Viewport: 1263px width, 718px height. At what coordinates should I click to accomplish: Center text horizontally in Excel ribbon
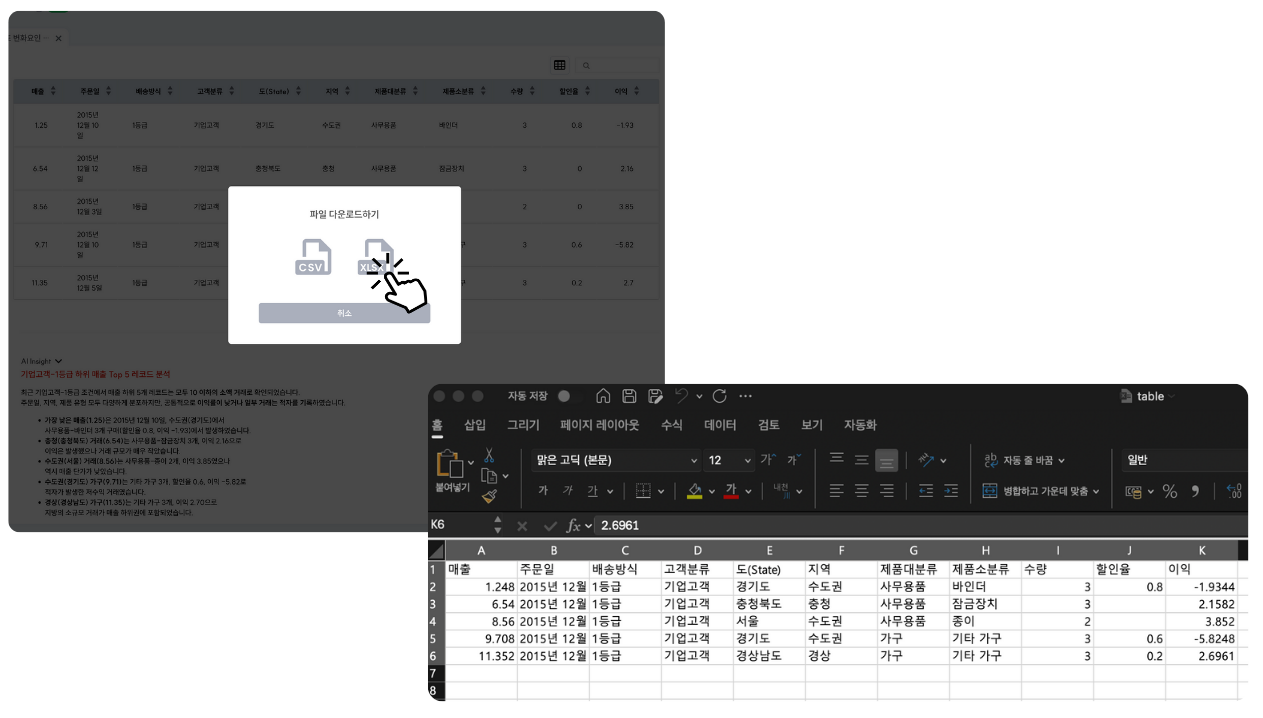pos(862,491)
